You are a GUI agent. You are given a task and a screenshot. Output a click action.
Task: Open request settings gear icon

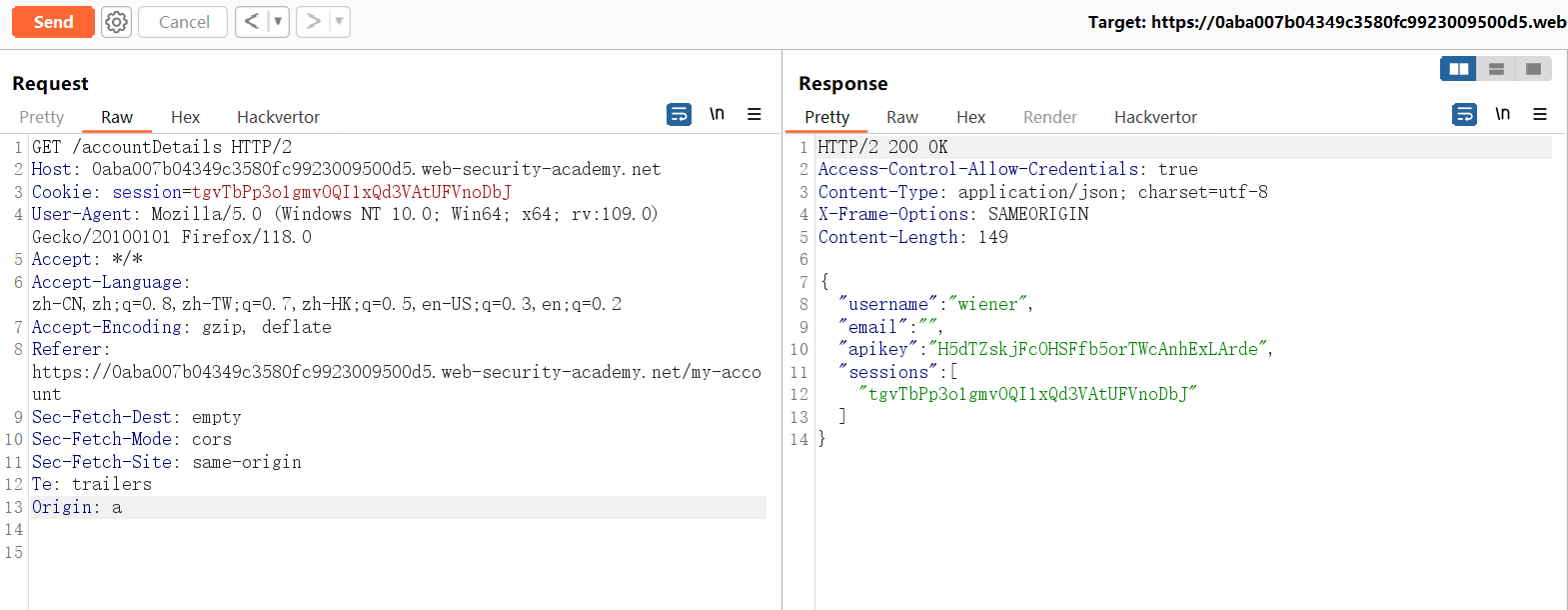tap(117, 22)
